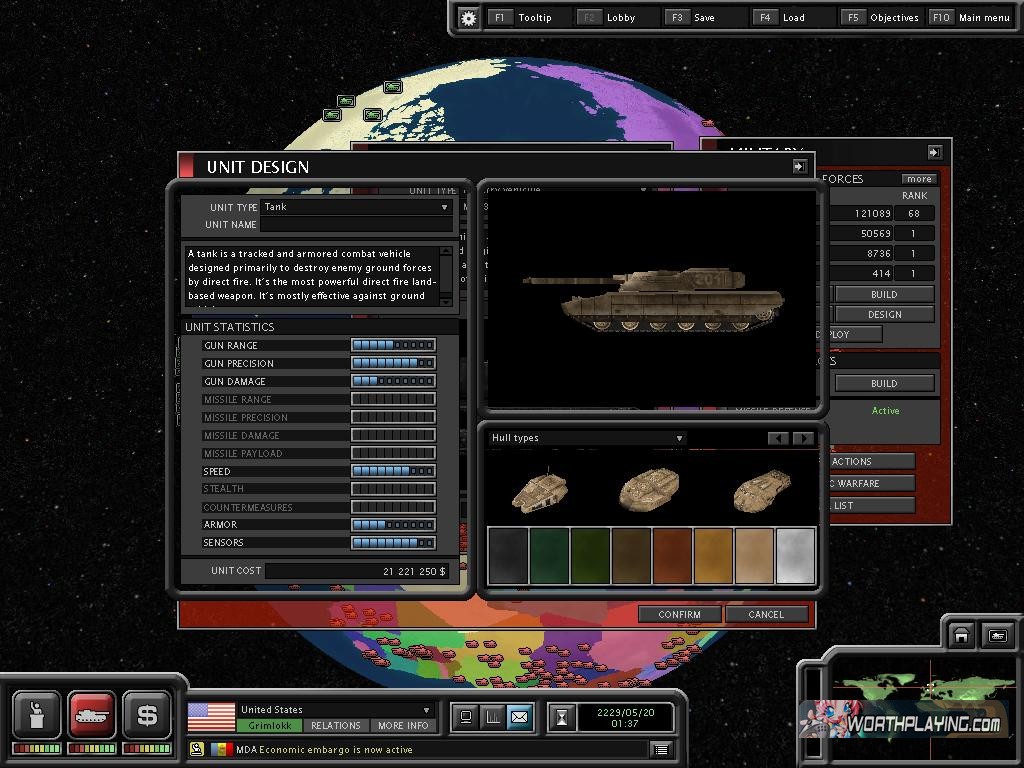
Task: Open the Military sphere tank icon
Action: [92, 715]
